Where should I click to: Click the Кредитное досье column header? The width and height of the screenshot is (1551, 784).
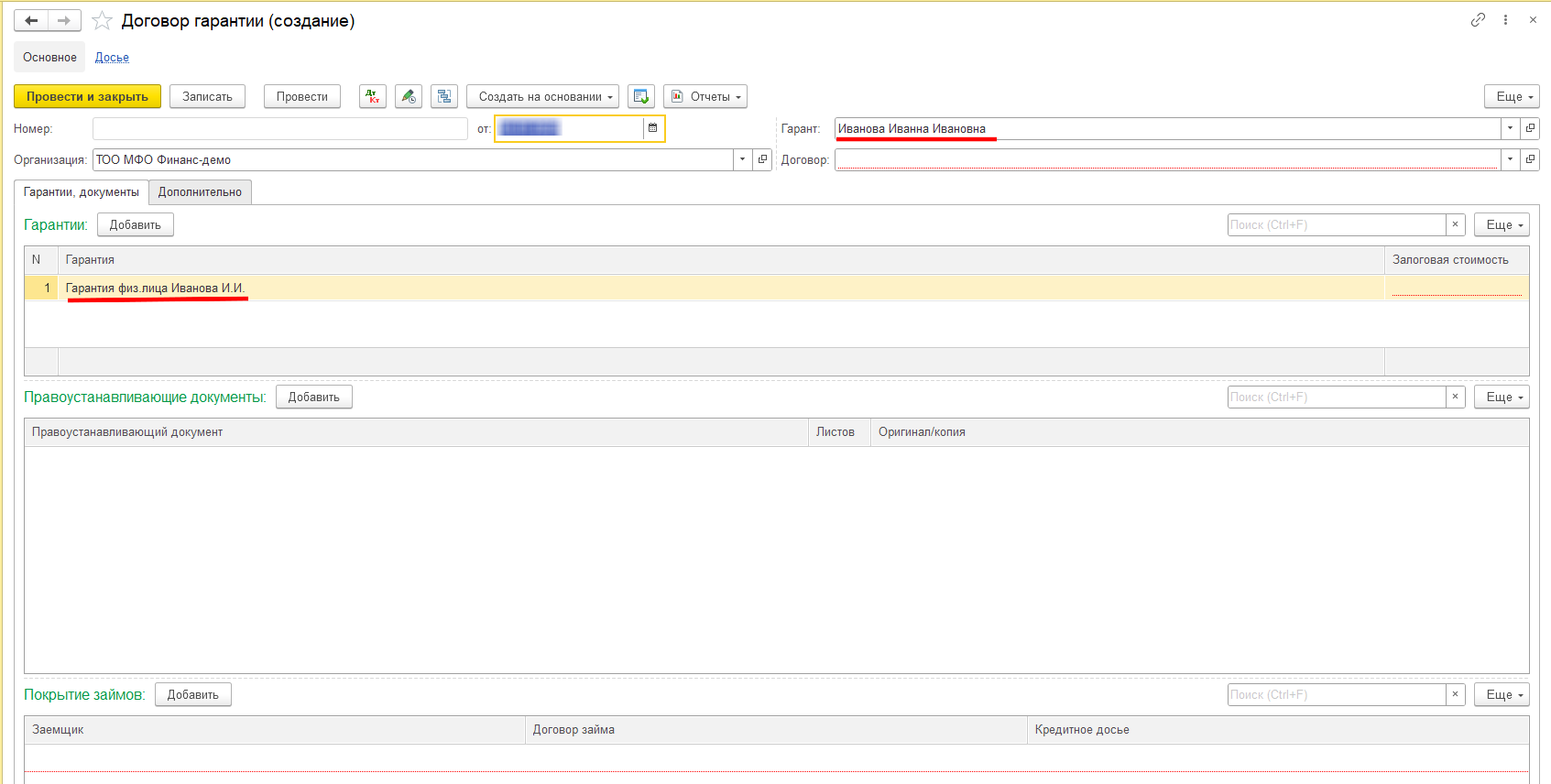pos(1278,730)
